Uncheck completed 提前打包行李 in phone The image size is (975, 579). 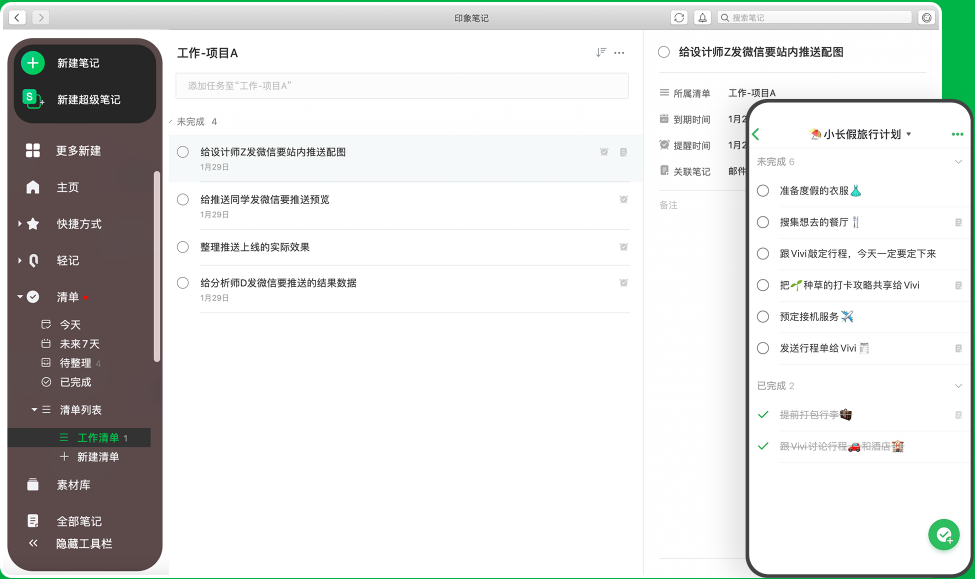click(763, 415)
